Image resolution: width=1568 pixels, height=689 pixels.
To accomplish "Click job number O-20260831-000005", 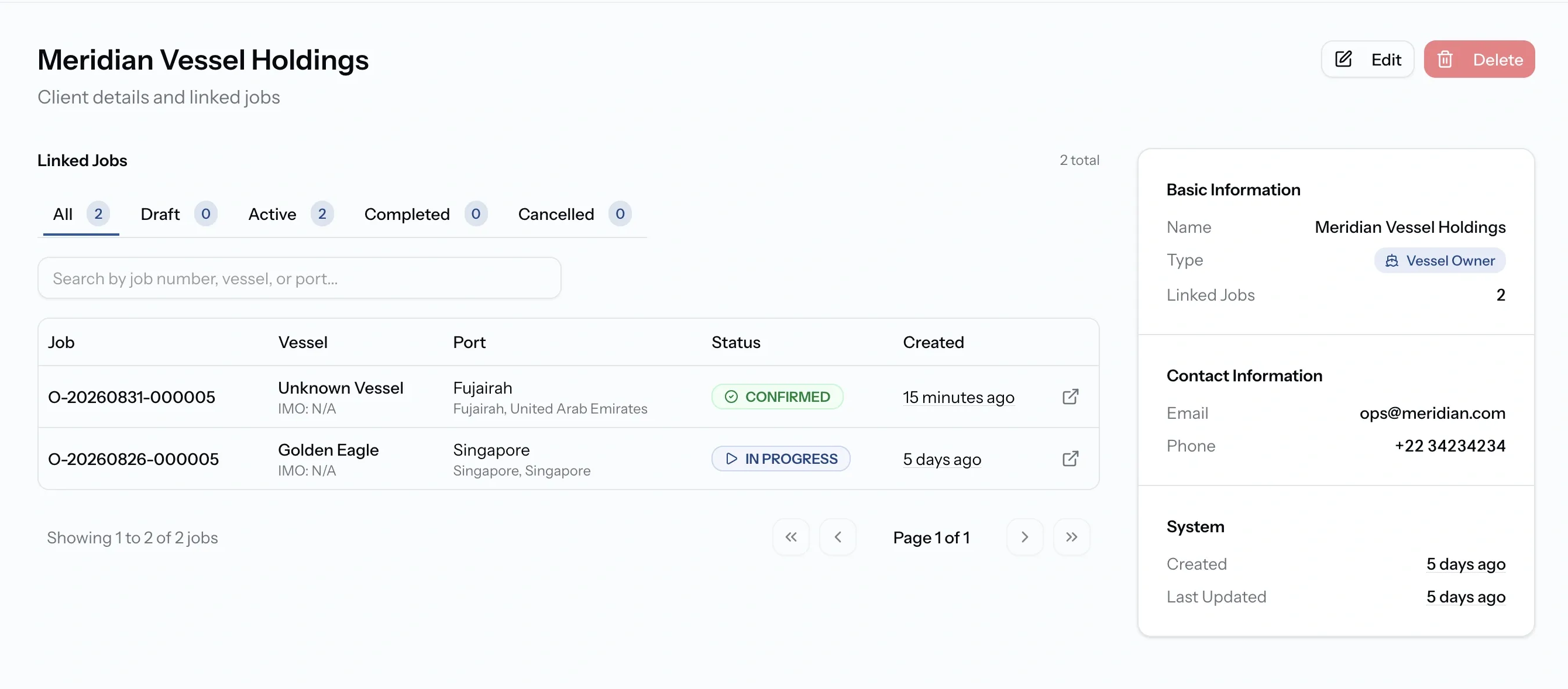I will [132, 398].
